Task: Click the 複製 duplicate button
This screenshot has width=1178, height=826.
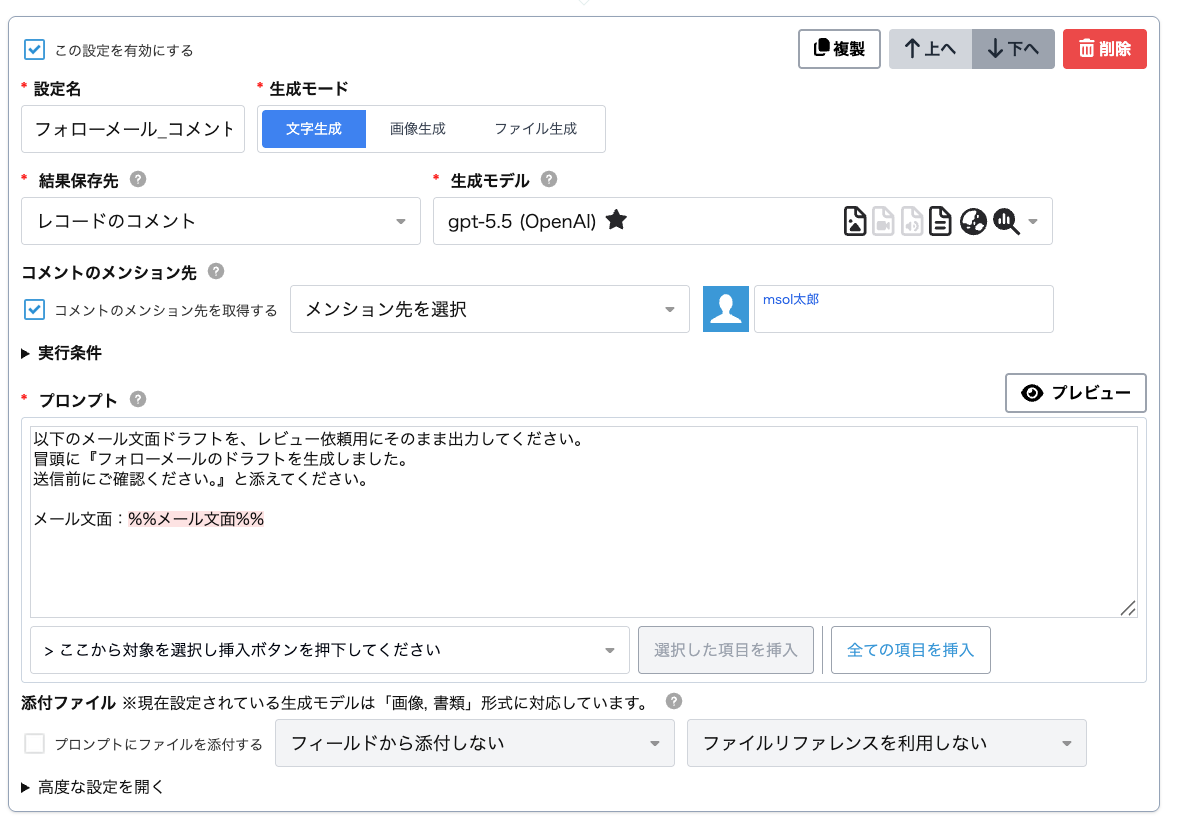Action: pyautogui.click(x=839, y=49)
